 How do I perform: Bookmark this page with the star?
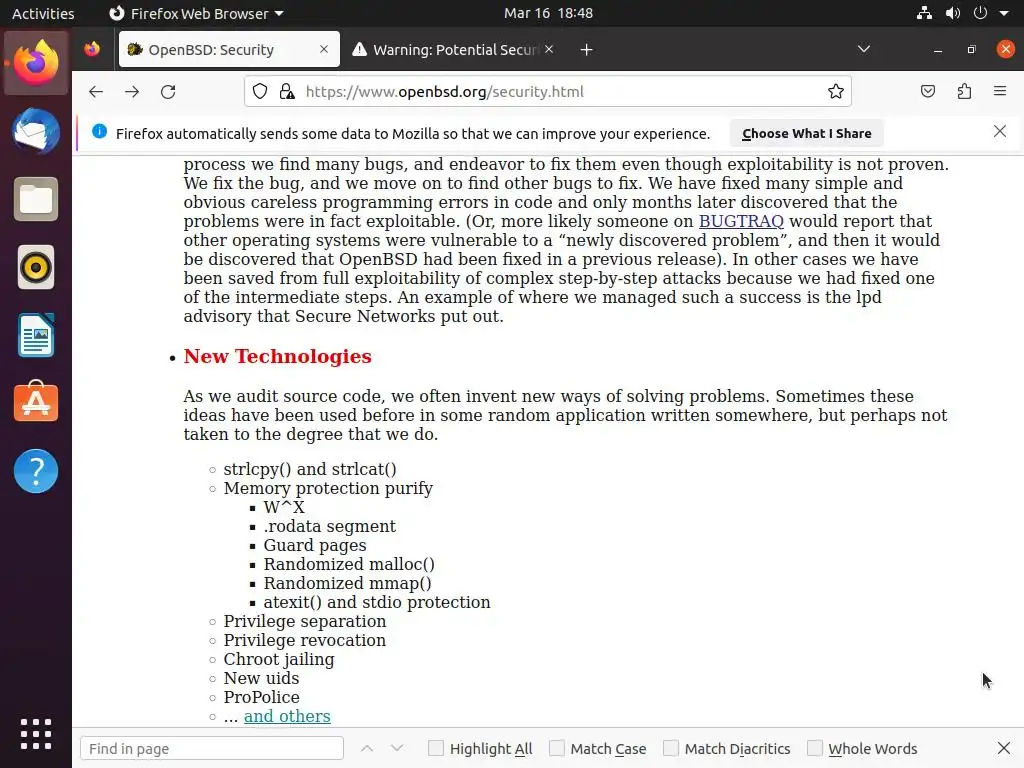(836, 91)
